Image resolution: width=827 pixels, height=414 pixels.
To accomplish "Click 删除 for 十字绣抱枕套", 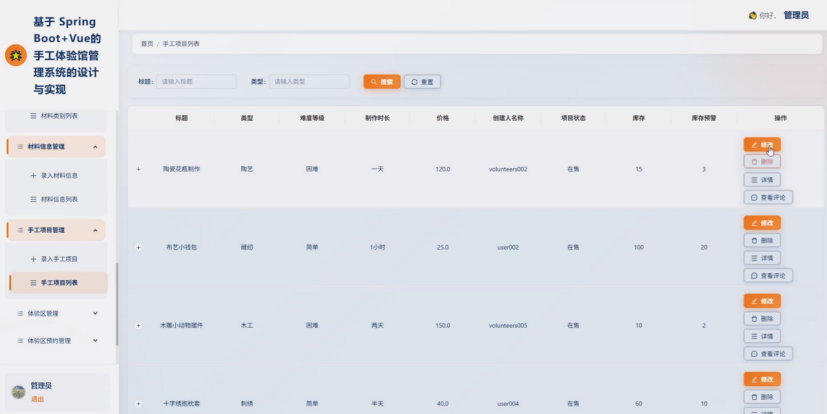I will point(762,397).
